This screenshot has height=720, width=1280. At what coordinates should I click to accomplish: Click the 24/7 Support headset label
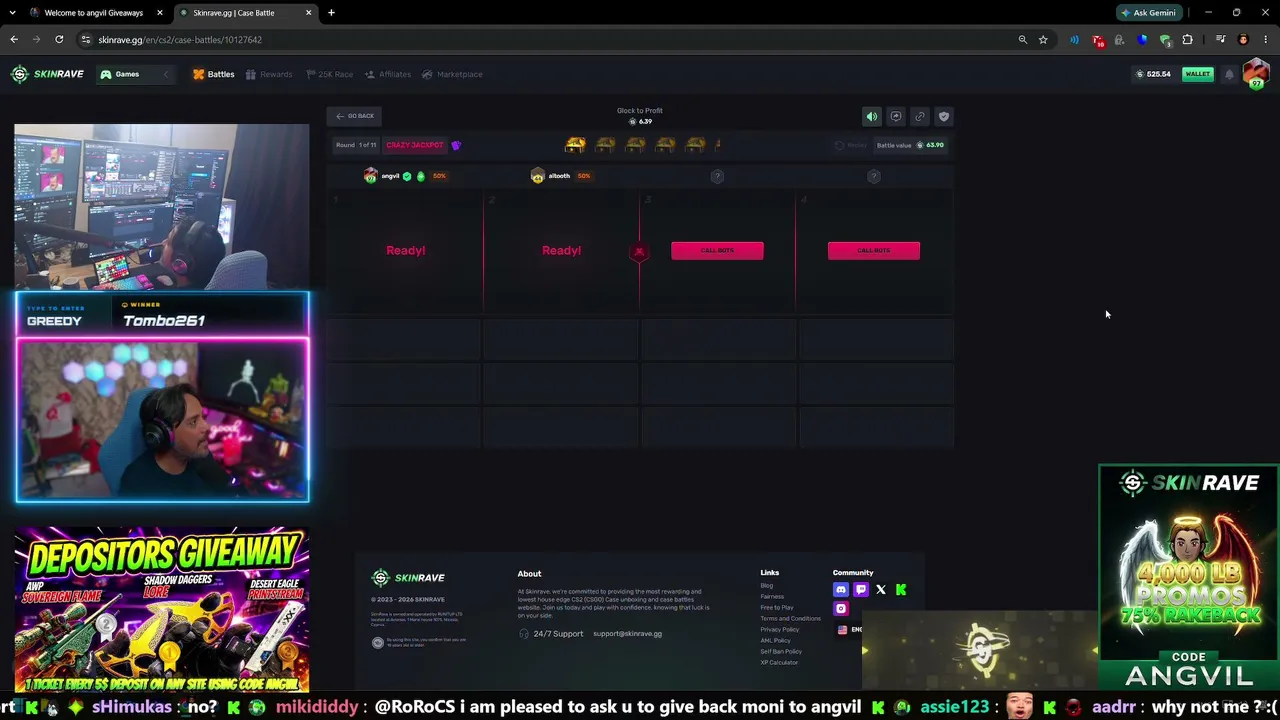coord(551,634)
